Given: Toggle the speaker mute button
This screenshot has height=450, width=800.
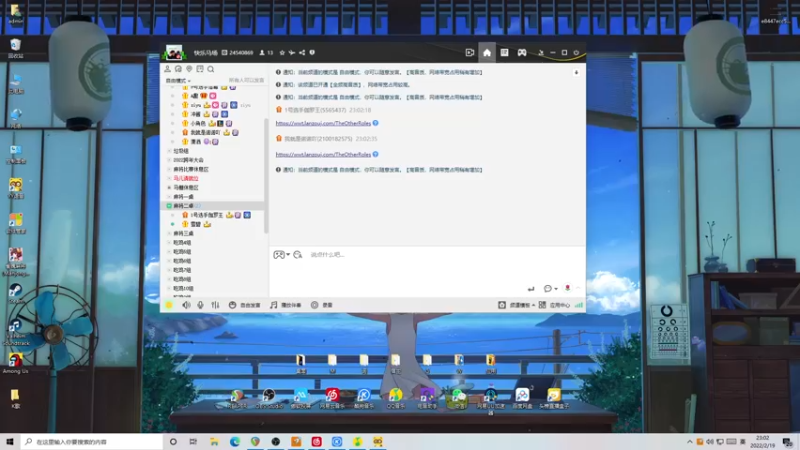Looking at the screenshot, I should 186,305.
